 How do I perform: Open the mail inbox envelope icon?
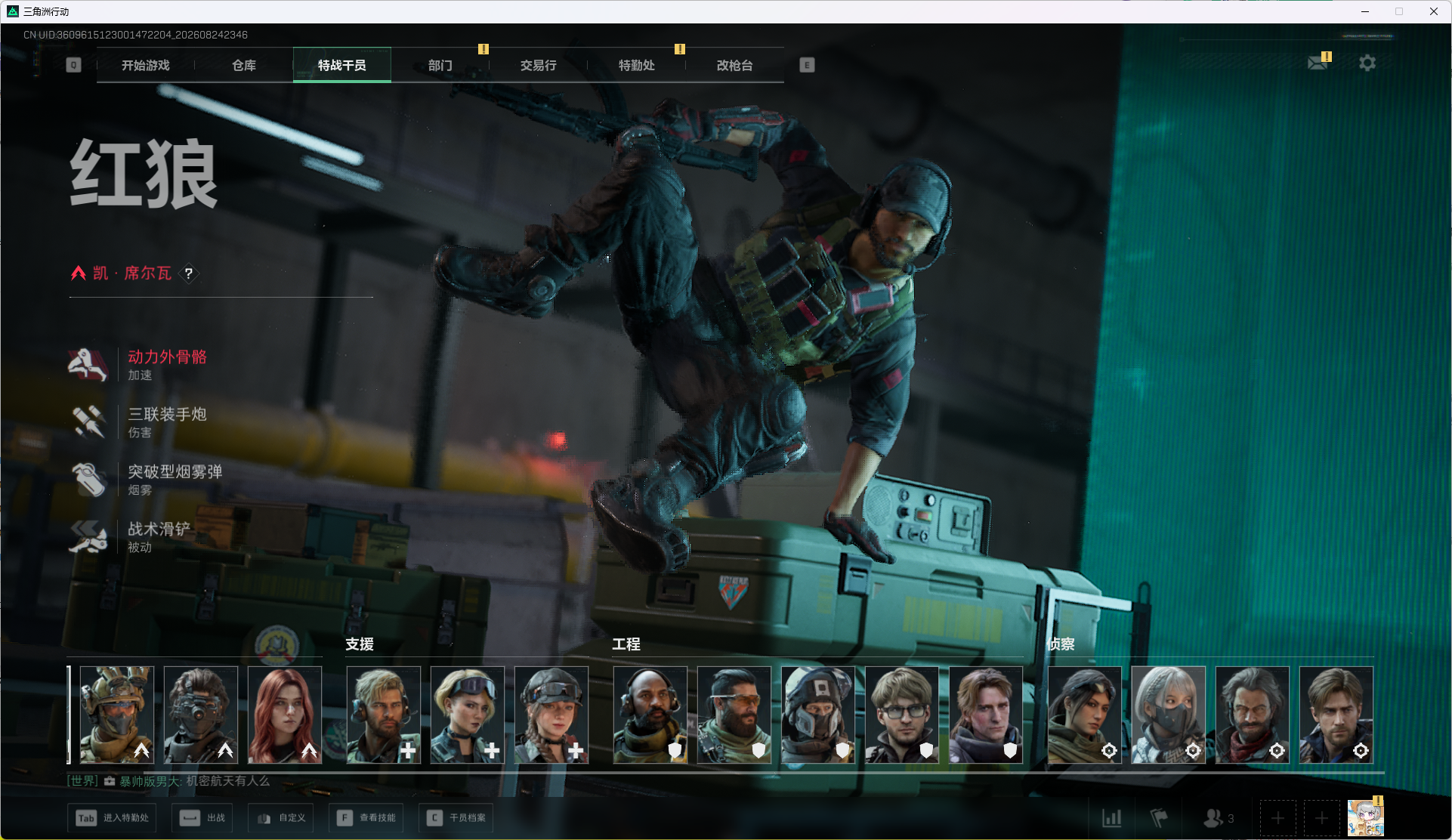(x=1318, y=63)
